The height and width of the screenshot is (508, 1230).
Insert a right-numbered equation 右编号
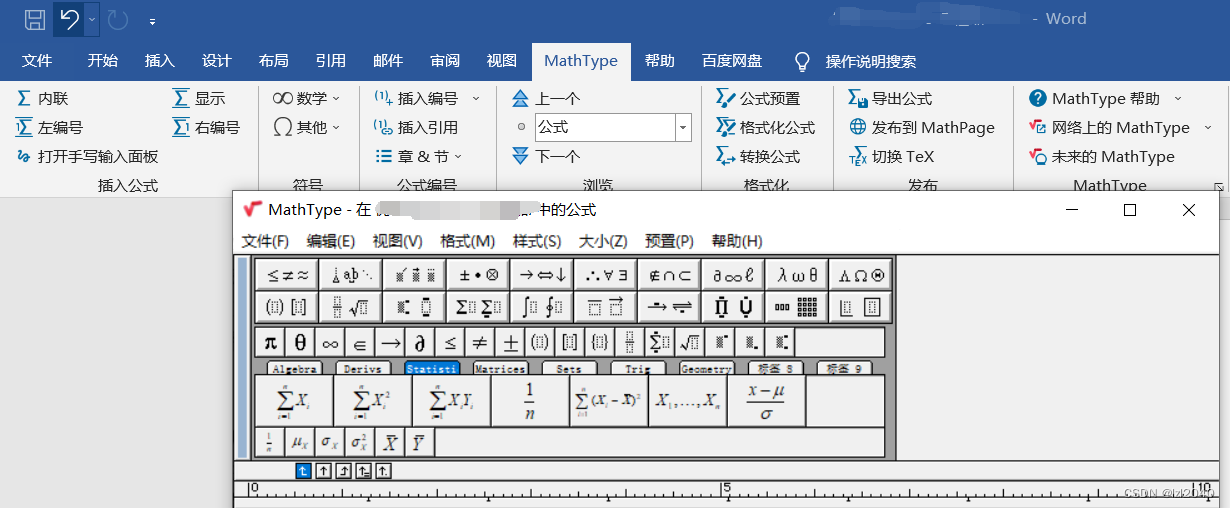pyautogui.click(x=207, y=127)
